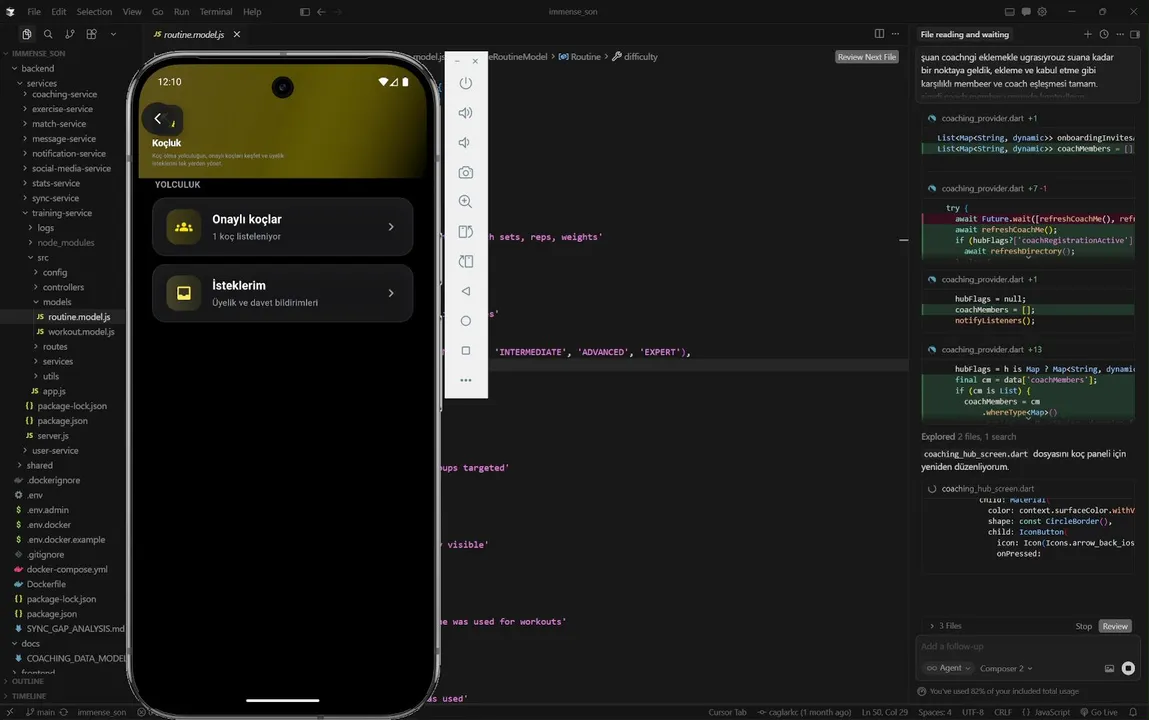
Task: Open emulator extended controls ellipsis
Action: click(x=465, y=380)
